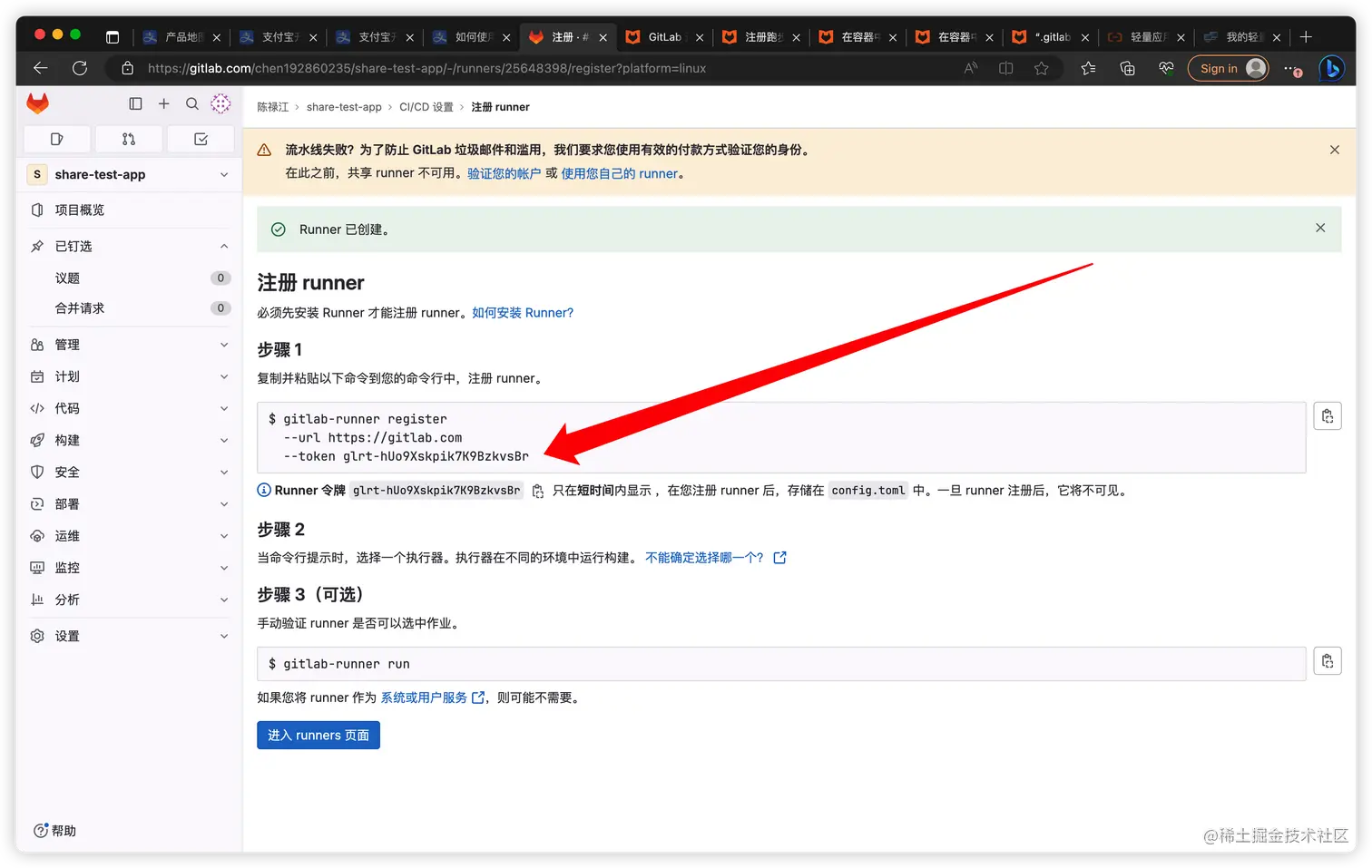Expand the 分析 sidebar section

coord(129,600)
